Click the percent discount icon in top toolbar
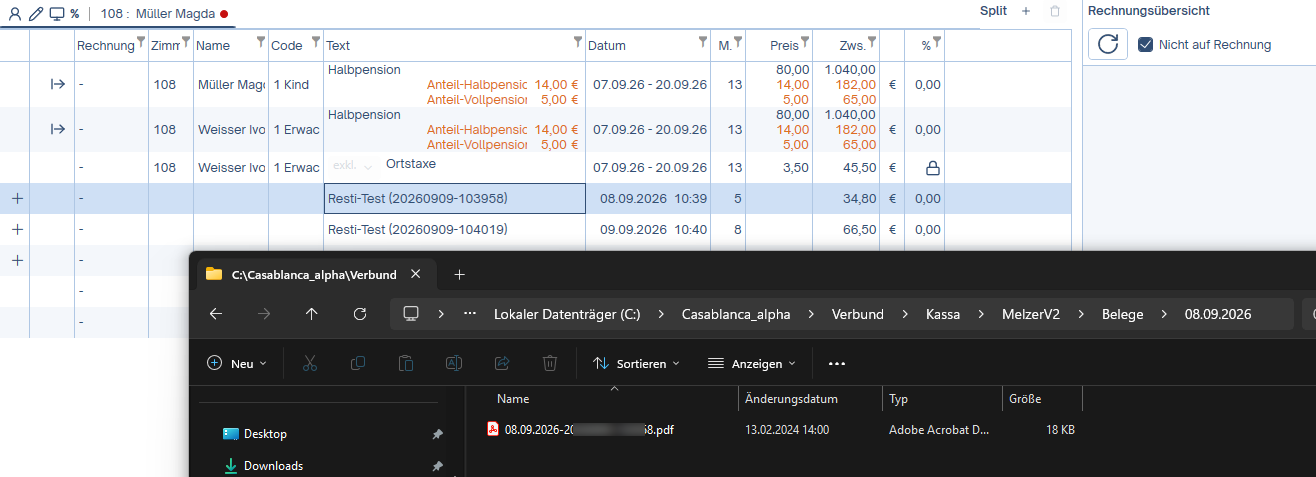The image size is (1316, 477). (75, 14)
